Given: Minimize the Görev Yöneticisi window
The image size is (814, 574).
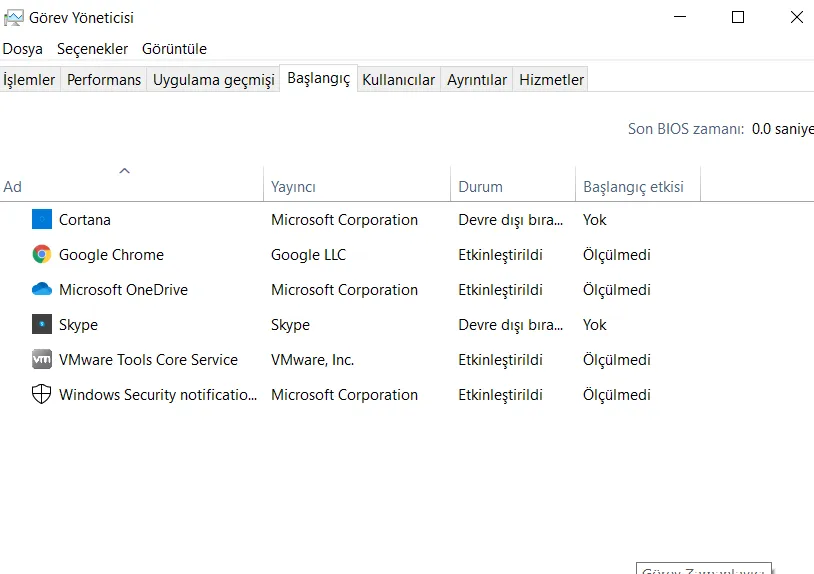Looking at the screenshot, I should coord(680,17).
